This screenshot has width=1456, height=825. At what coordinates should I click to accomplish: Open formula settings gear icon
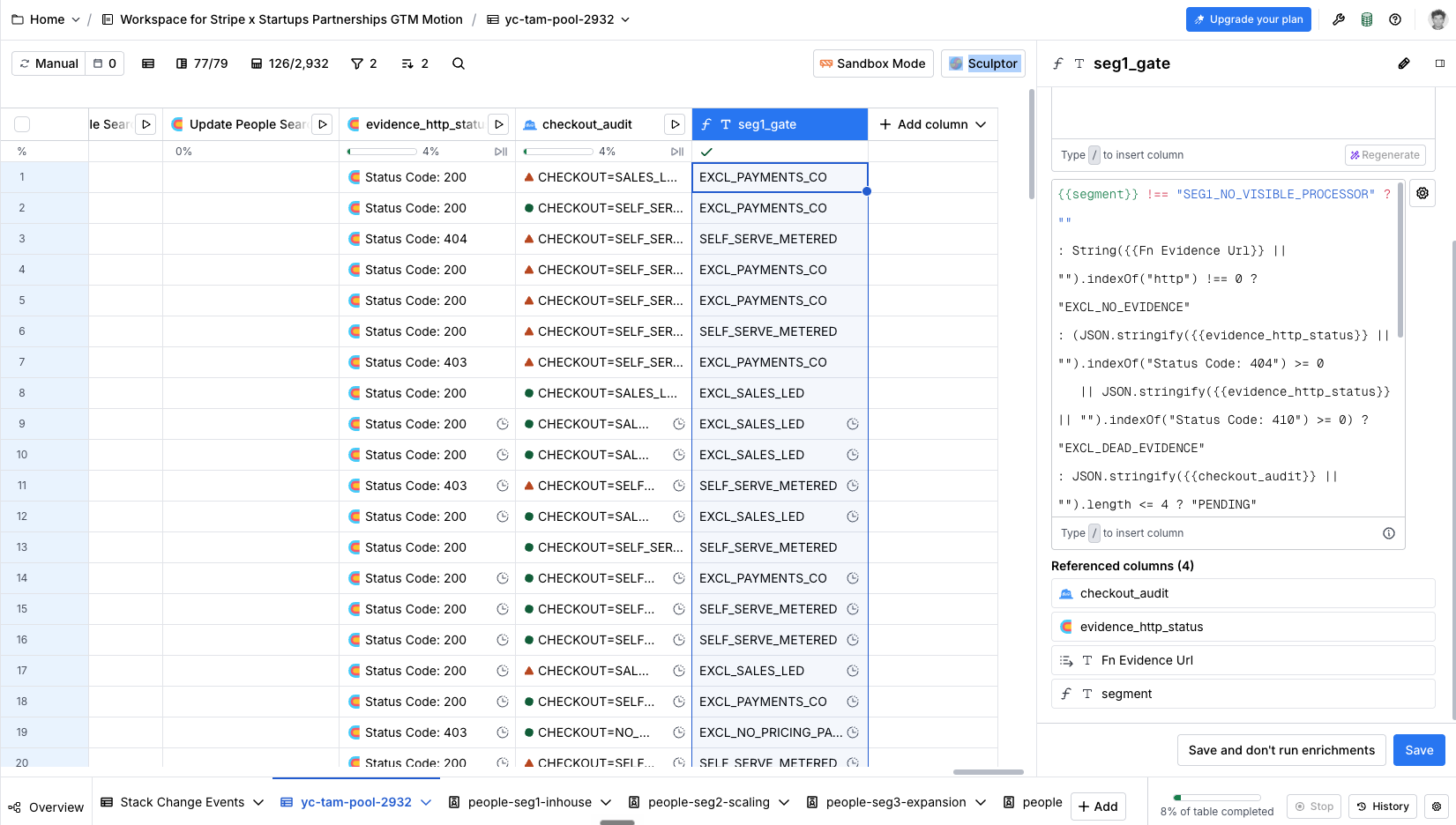click(x=1422, y=193)
